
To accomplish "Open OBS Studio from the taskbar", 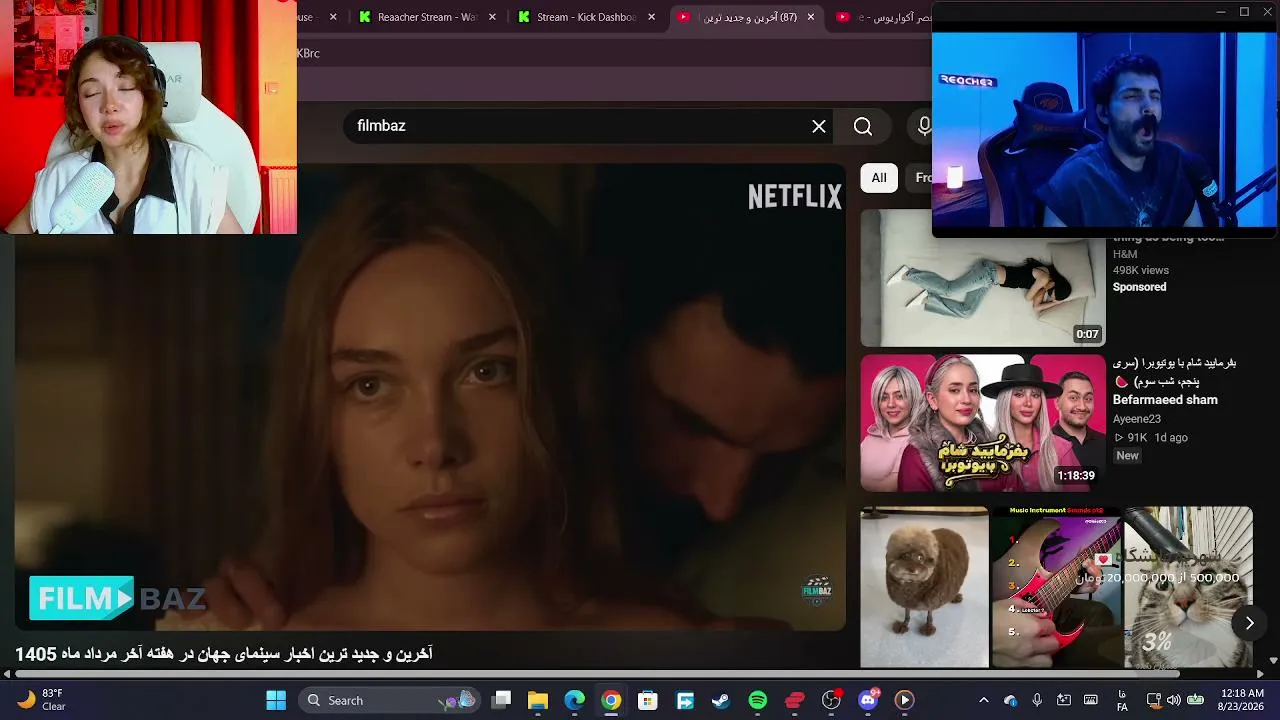I will (x=831, y=700).
